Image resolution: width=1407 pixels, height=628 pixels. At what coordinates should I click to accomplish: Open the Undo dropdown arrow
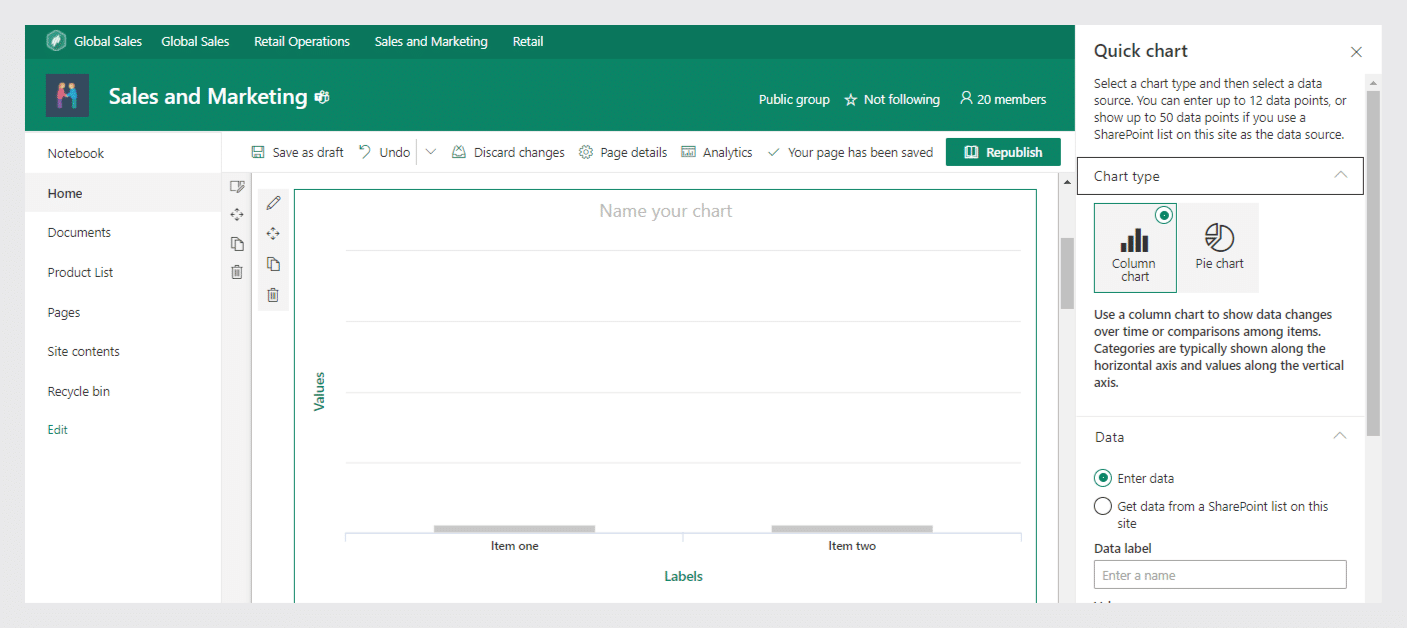click(x=430, y=152)
